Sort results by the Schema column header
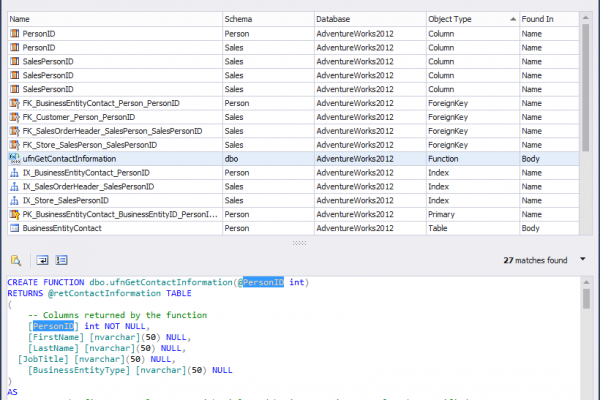This screenshot has height=400, width=600. coord(268,19)
